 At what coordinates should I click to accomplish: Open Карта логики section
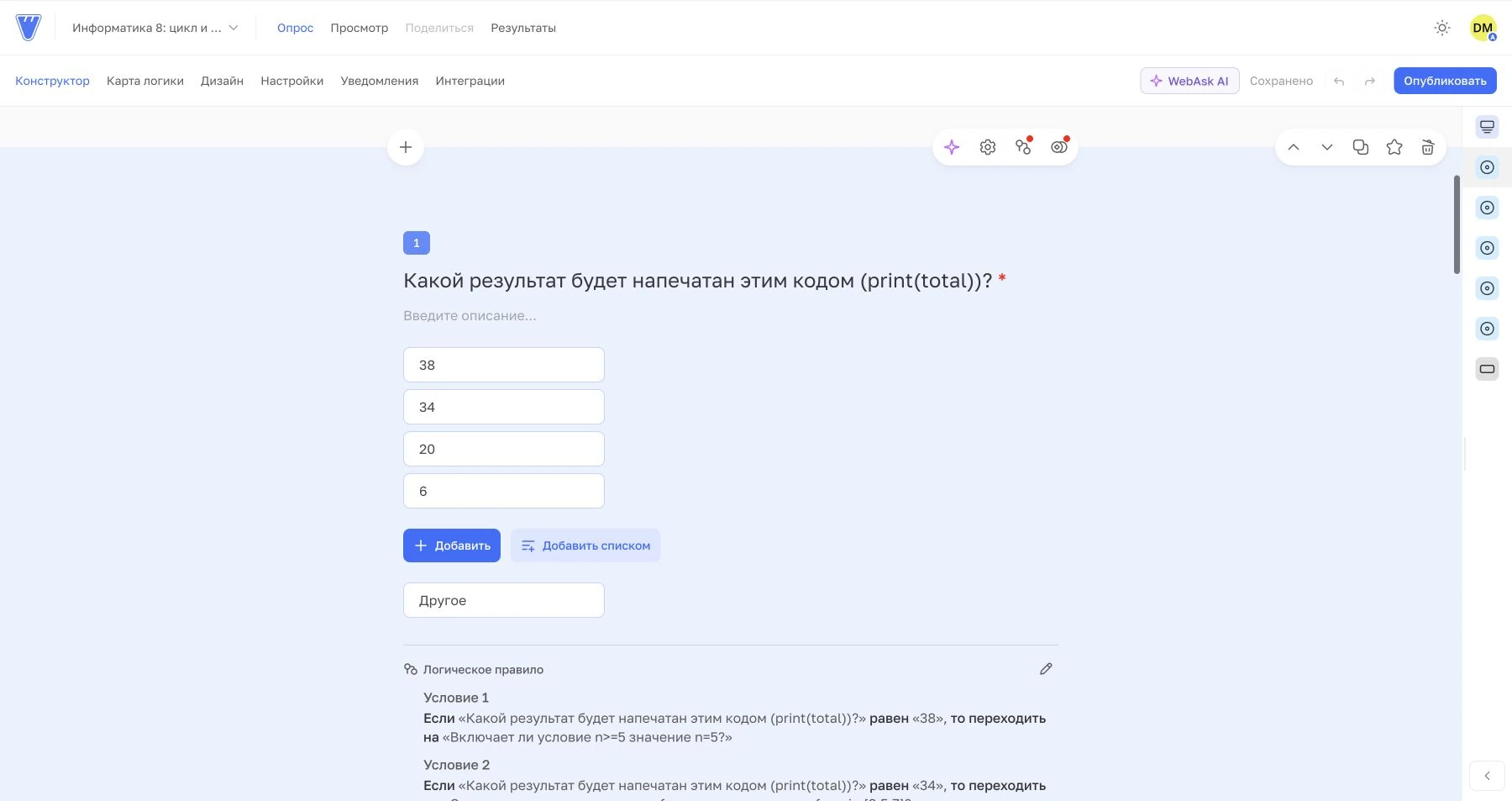tap(145, 81)
